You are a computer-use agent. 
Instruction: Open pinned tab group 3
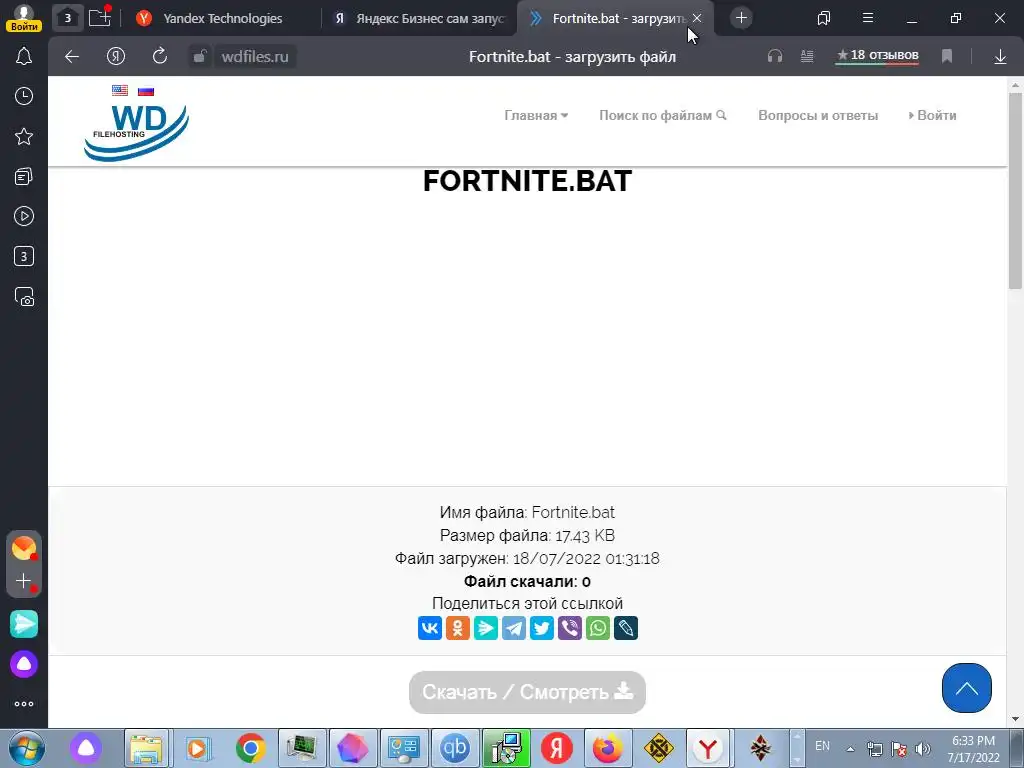[67, 18]
